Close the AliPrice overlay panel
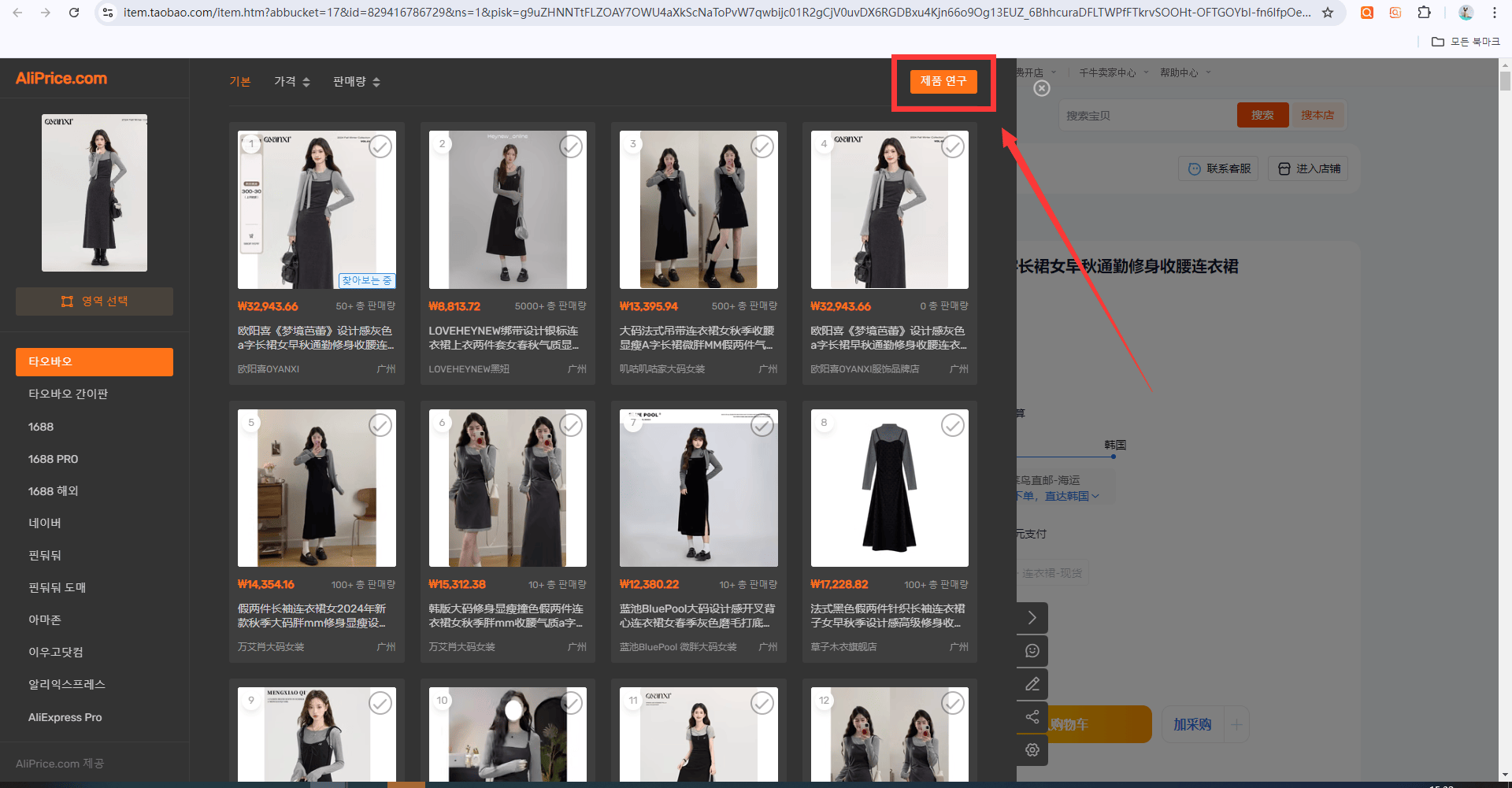This screenshot has width=1512, height=788. click(1042, 88)
